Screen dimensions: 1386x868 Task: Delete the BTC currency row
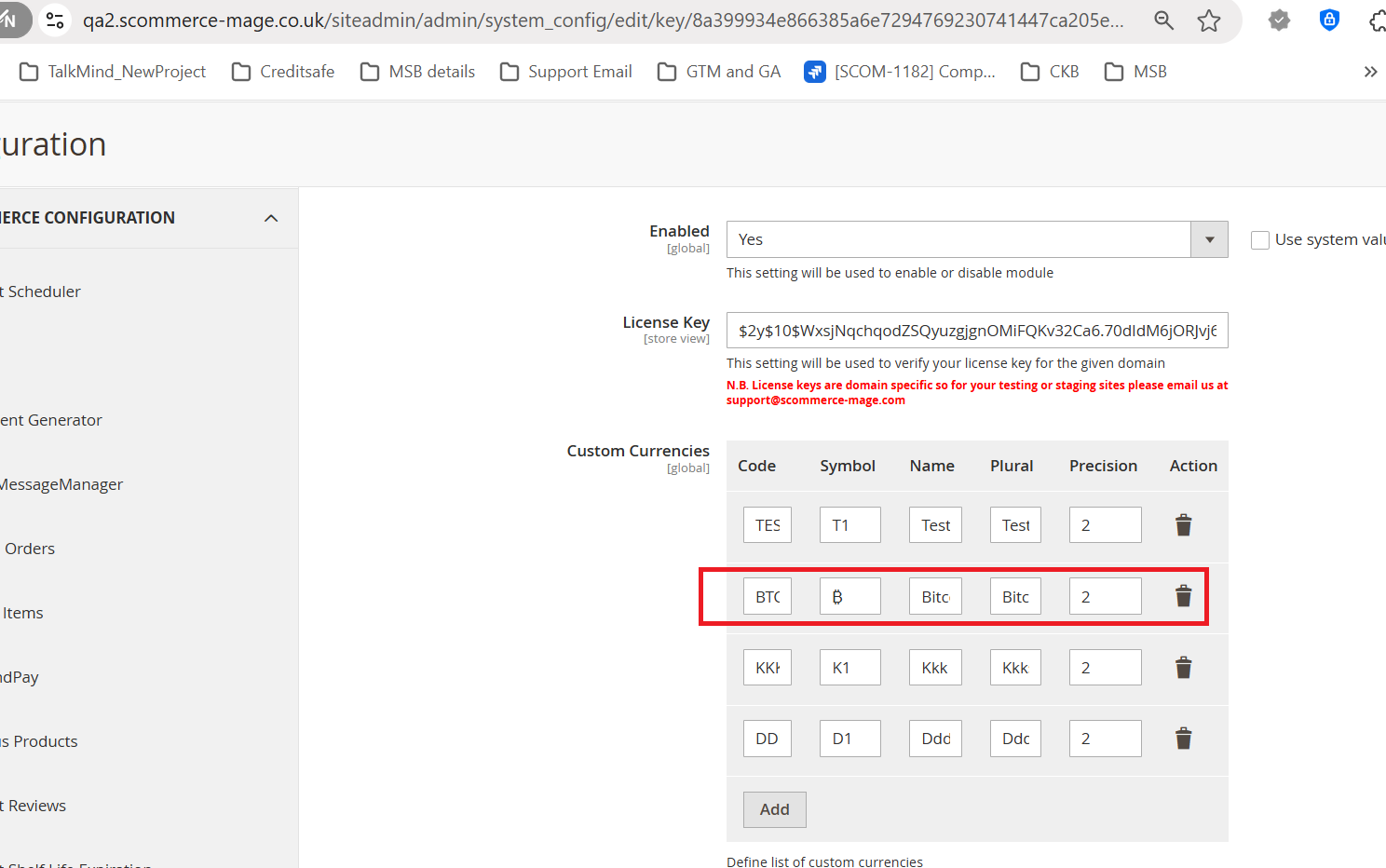pos(1183,596)
